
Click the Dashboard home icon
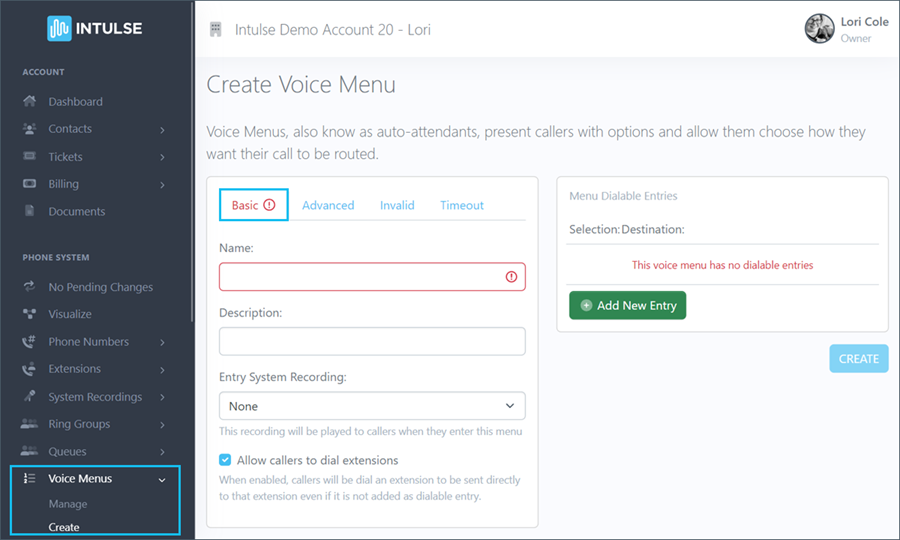point(30,101)
